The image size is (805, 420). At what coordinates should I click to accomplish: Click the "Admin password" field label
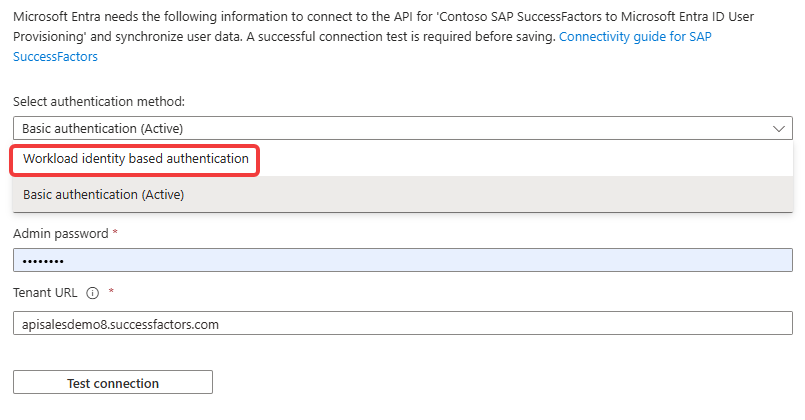tap(61, 234)
